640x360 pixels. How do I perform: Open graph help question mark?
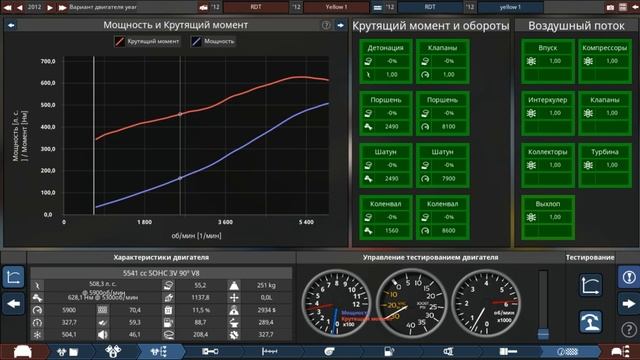(x=326, y=25)
